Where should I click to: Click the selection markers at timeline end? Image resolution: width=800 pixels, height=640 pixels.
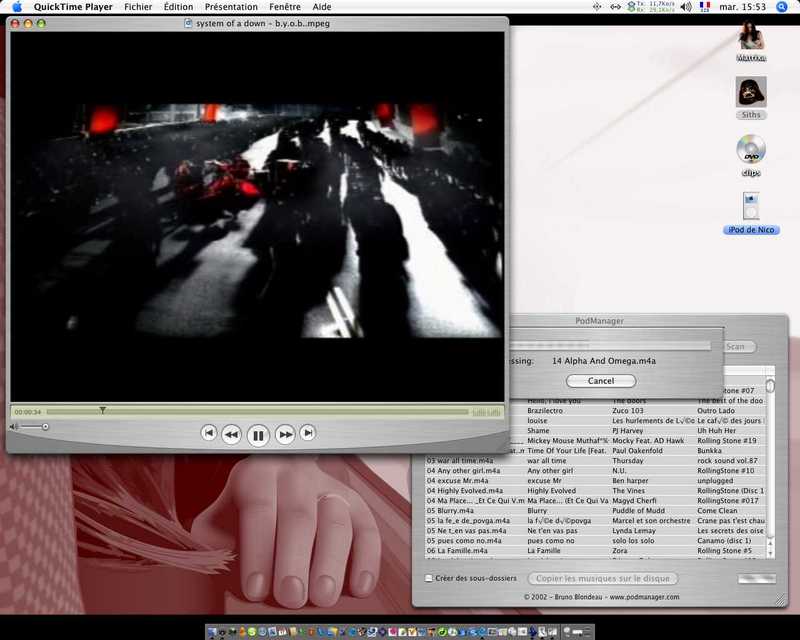click(x=486, y=412)
